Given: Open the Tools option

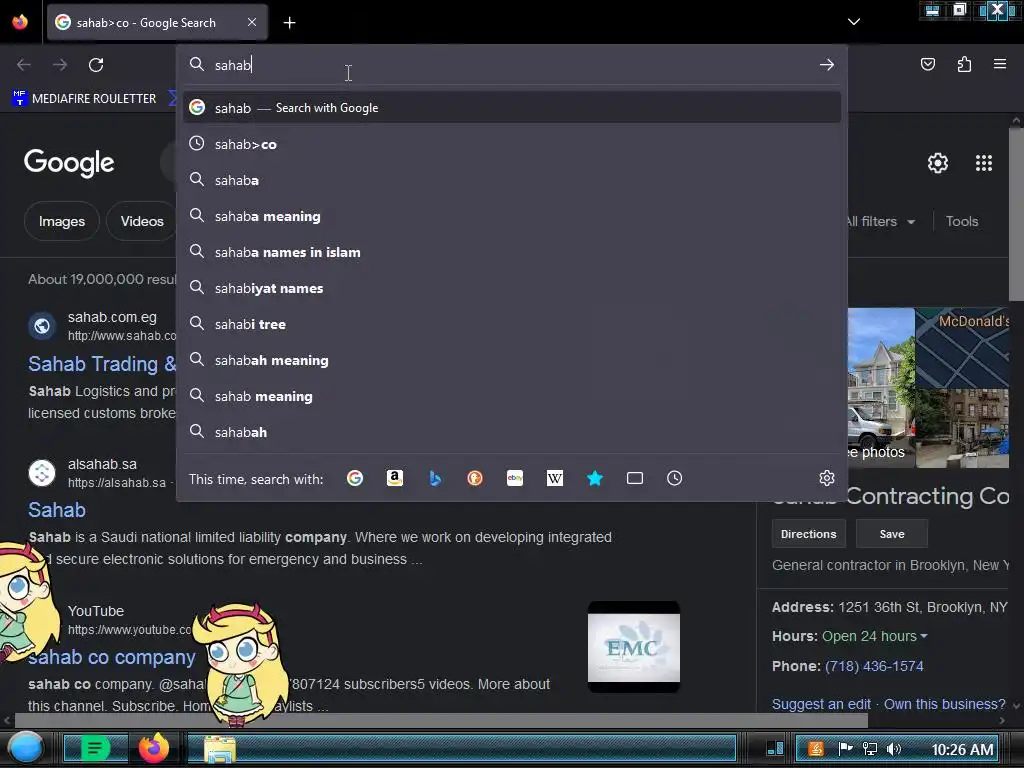Looking at the screenshot, I should 962,221.
